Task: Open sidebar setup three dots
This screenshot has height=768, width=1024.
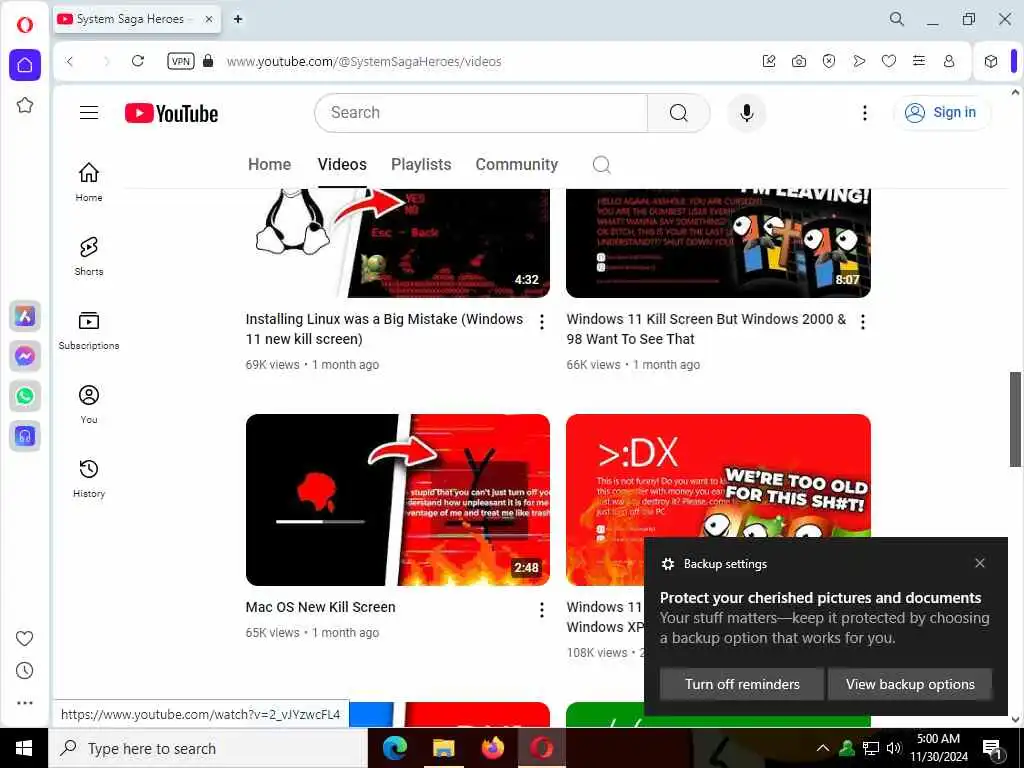Action: pos(25,703)
